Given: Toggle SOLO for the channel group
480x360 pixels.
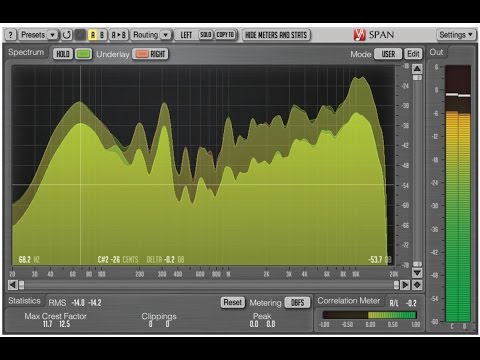Looking at the screenshot, I should [x=206, y=35].
